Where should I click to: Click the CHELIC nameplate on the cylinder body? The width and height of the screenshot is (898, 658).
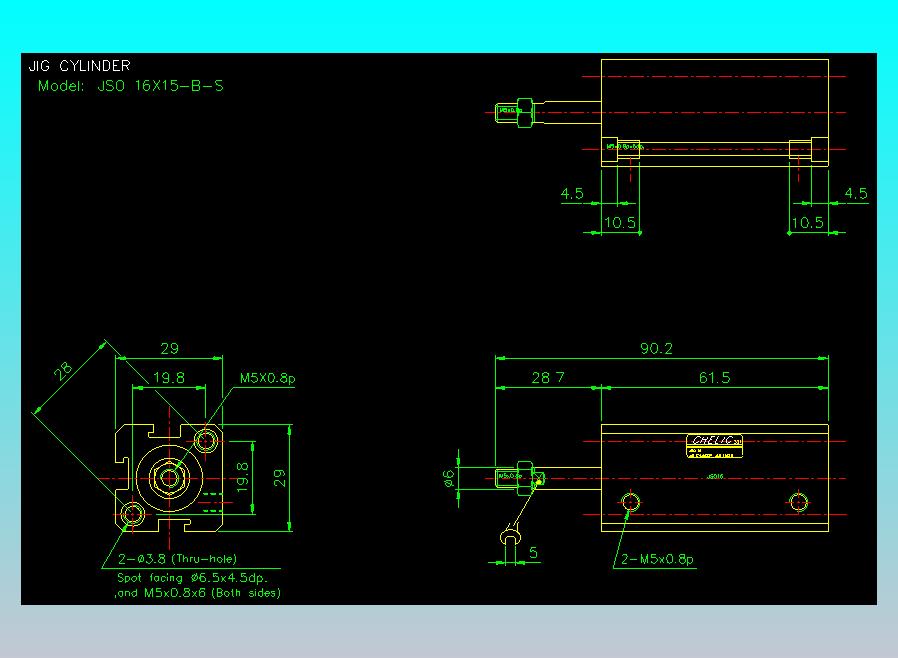[715, 441]
